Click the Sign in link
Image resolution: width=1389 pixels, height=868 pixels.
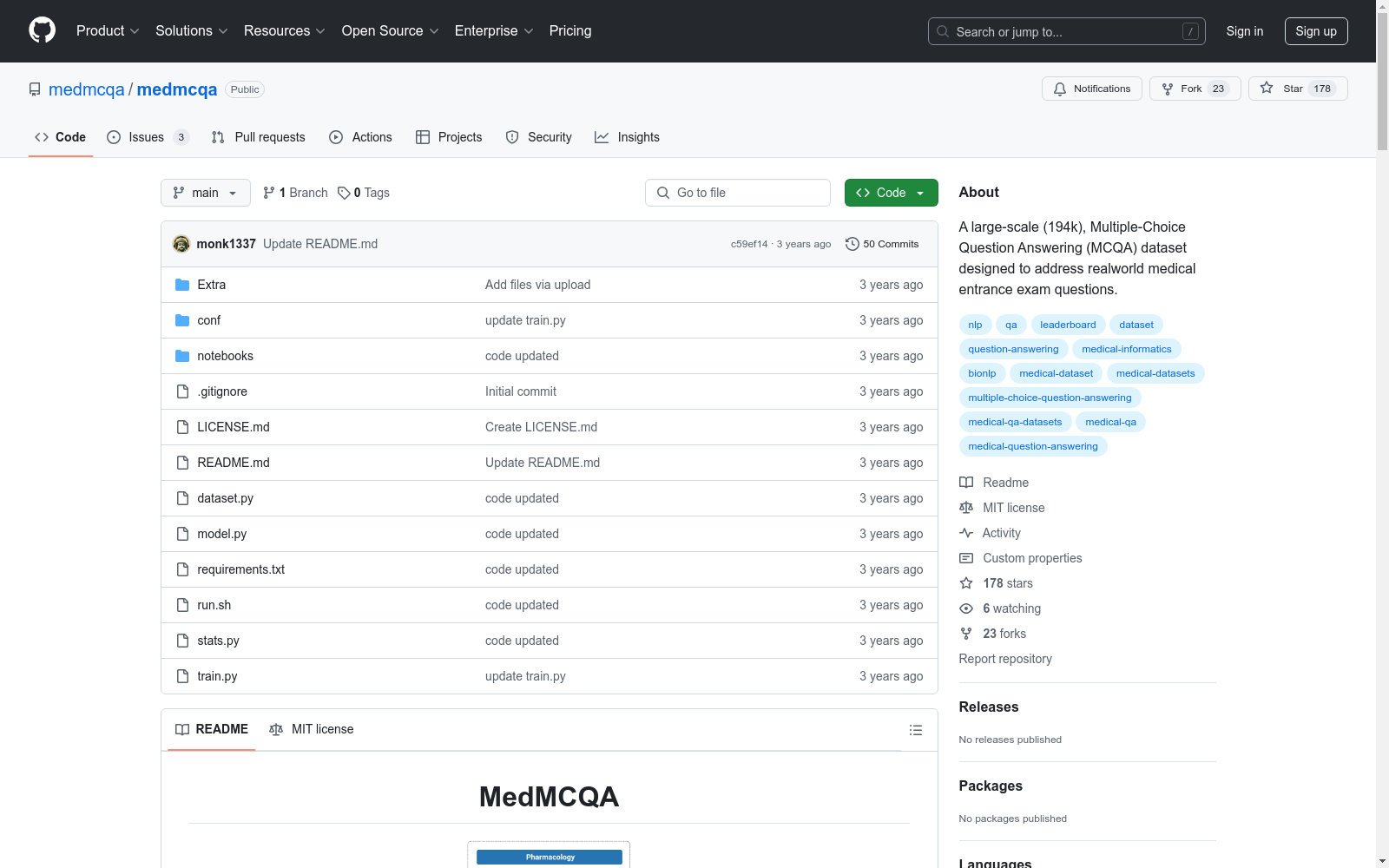1245,31
